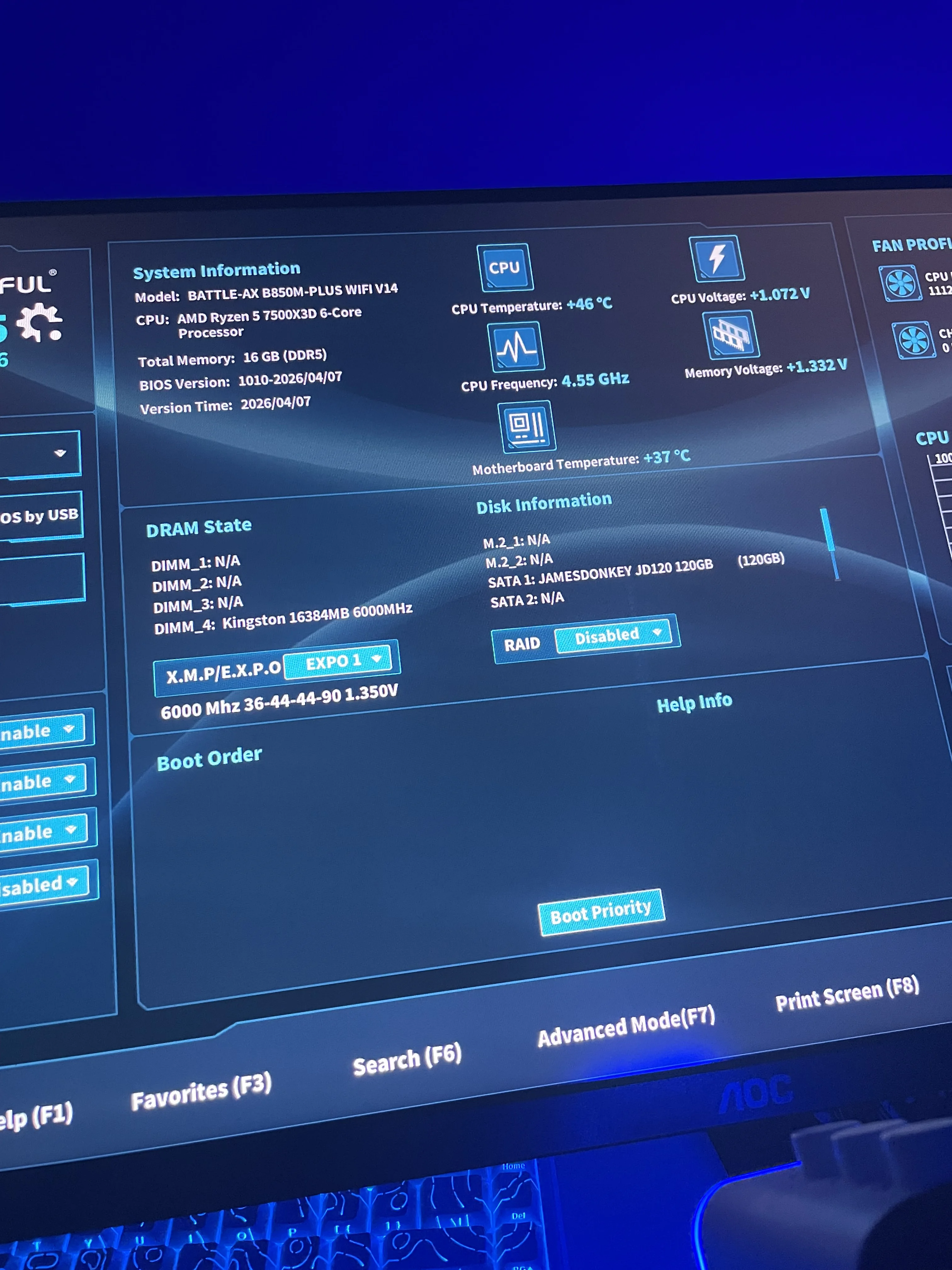Image resolution: width=952 pixels, height=1270 pixels.
Task: Click the CPU Voltage '+1.072 V' reading
Action: (780, 294)
